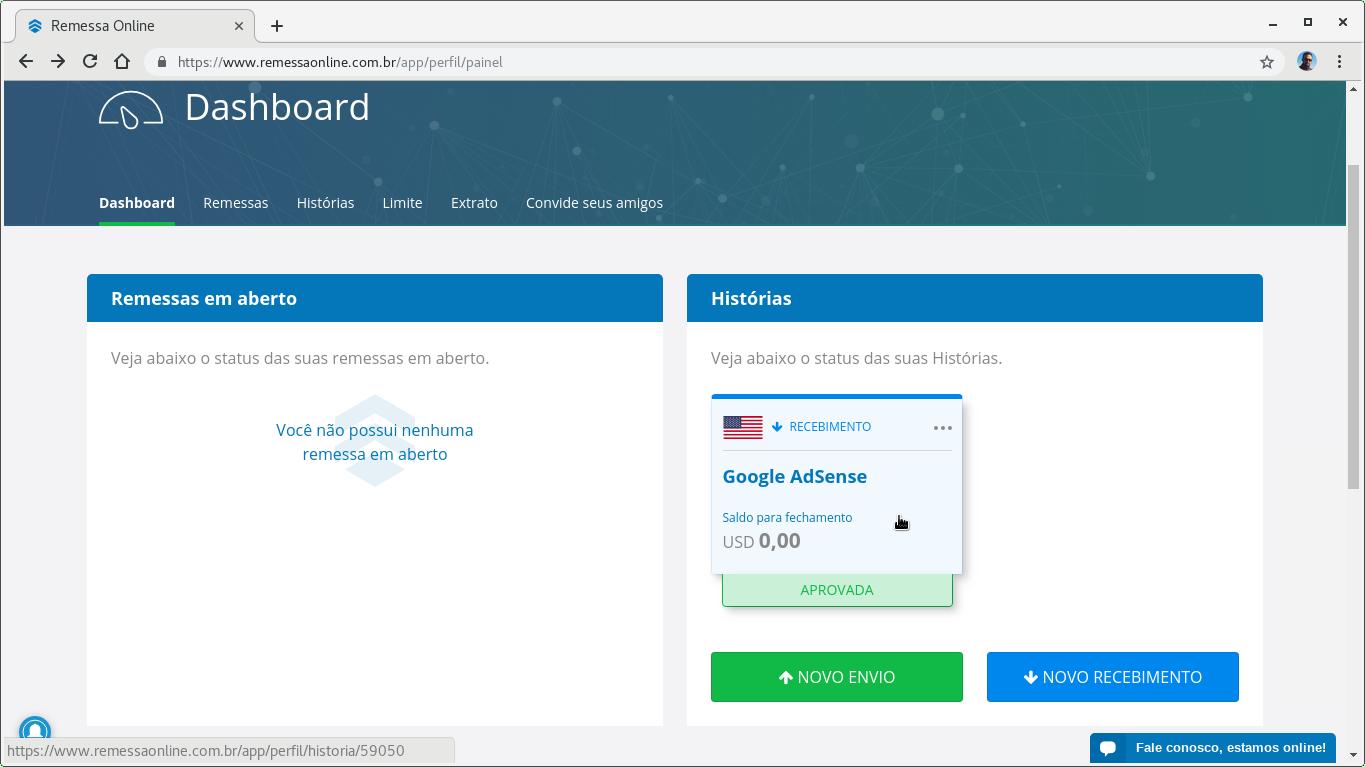Go to the browser home icon

(122, 61)
